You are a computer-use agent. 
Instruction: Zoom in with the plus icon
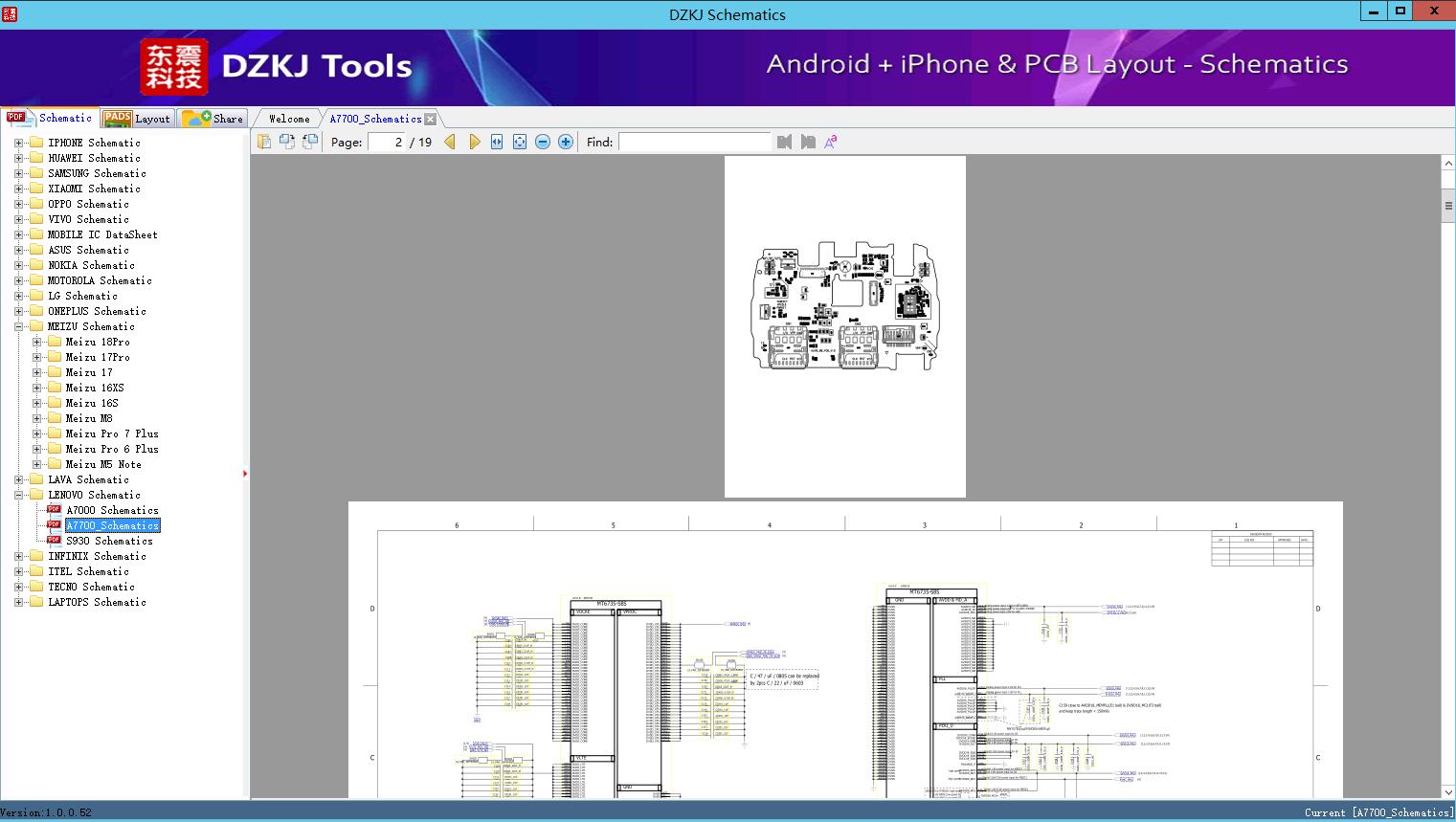point(566,142)
